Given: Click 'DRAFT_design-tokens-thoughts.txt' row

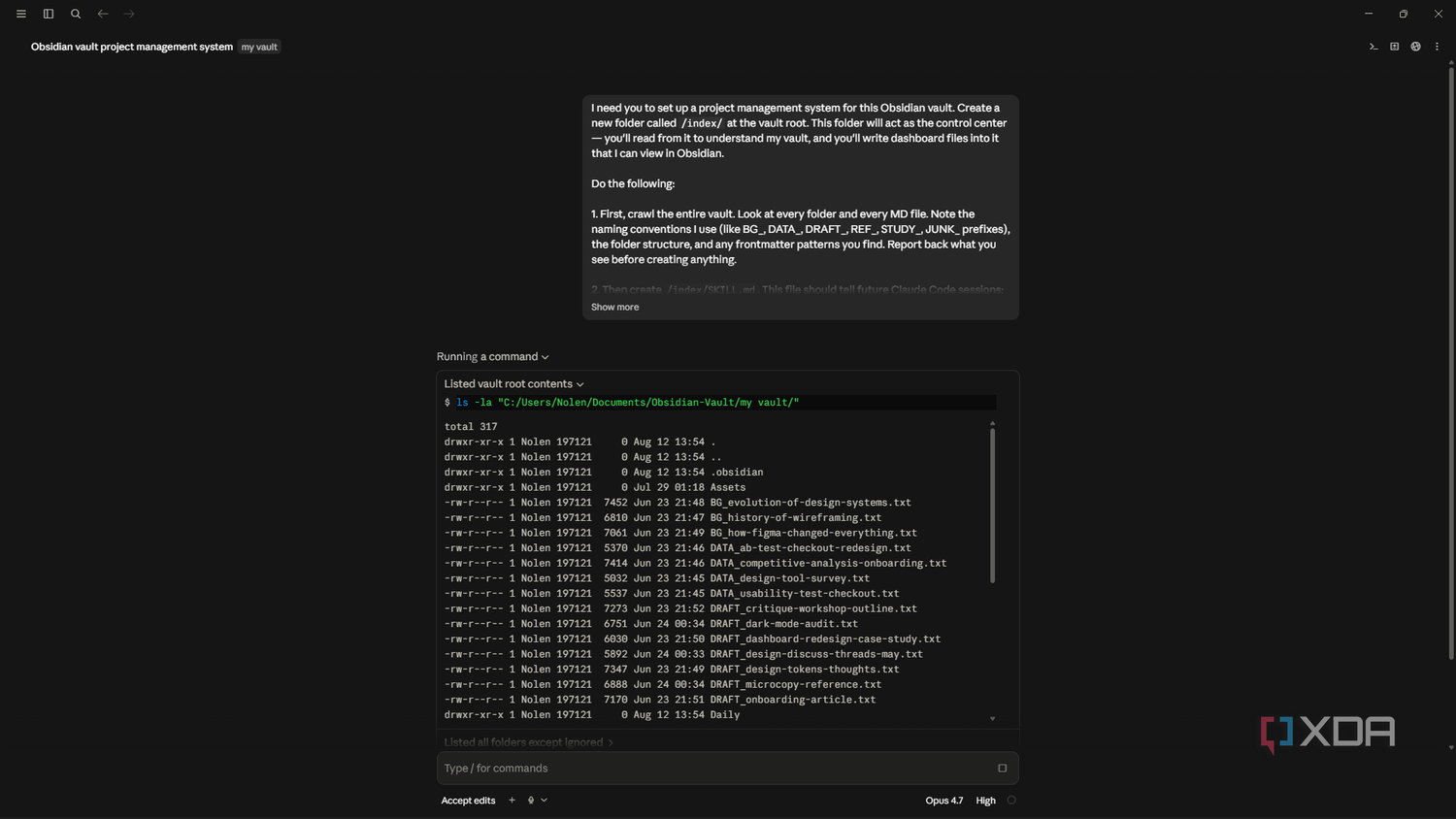Looking at the screenshot, I should 672,670.
